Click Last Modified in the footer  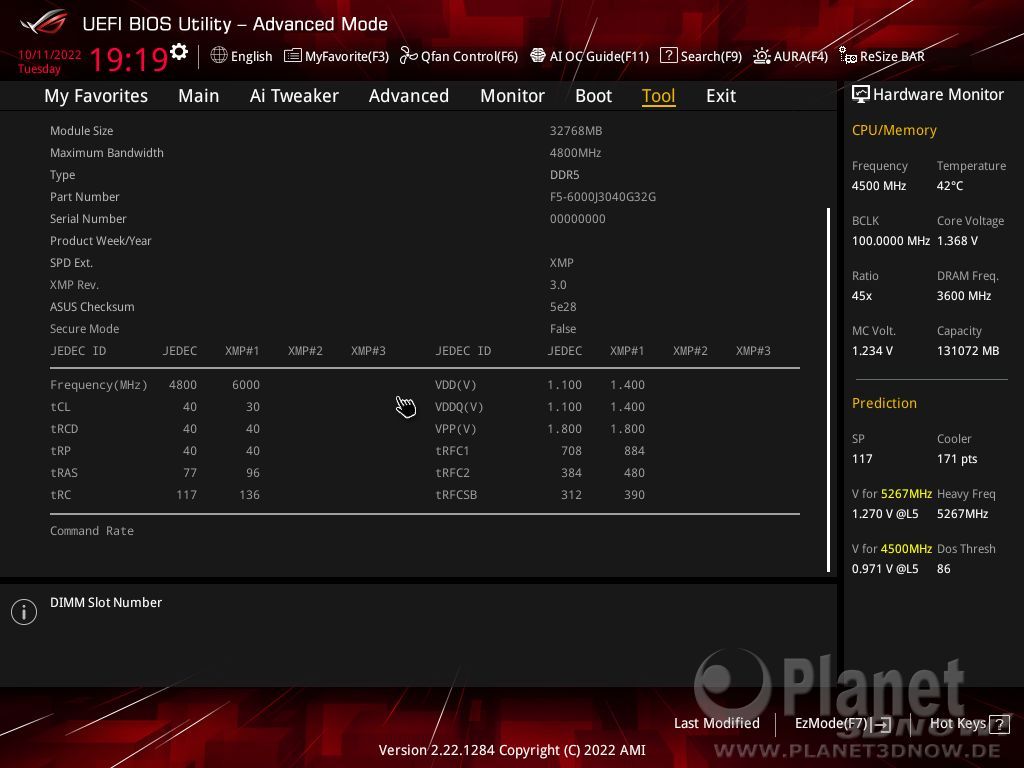pyautogui.click(x=716, y=723)
